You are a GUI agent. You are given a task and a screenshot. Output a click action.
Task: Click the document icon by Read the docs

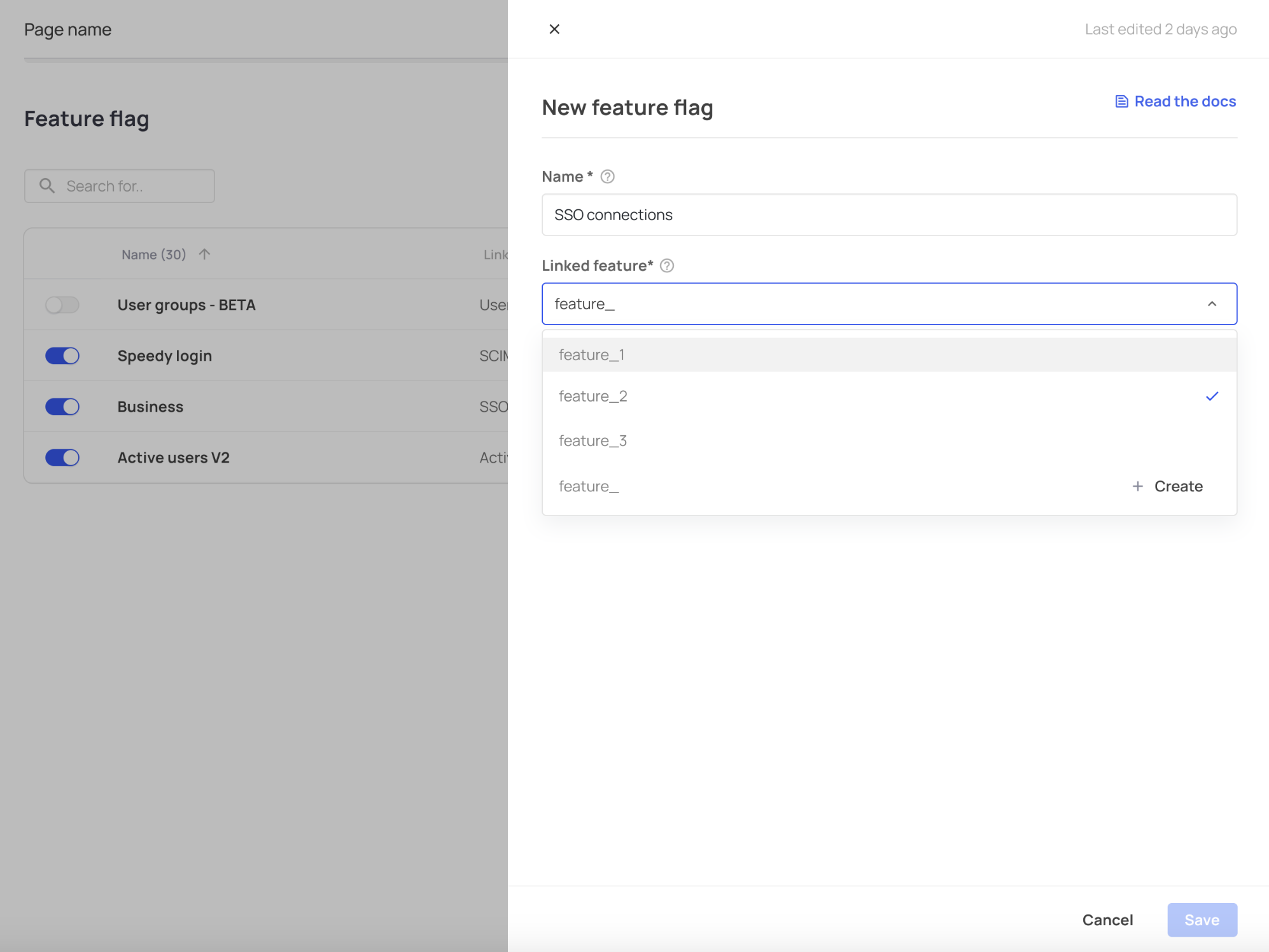pyautogui.click(x=1121, y=102)
